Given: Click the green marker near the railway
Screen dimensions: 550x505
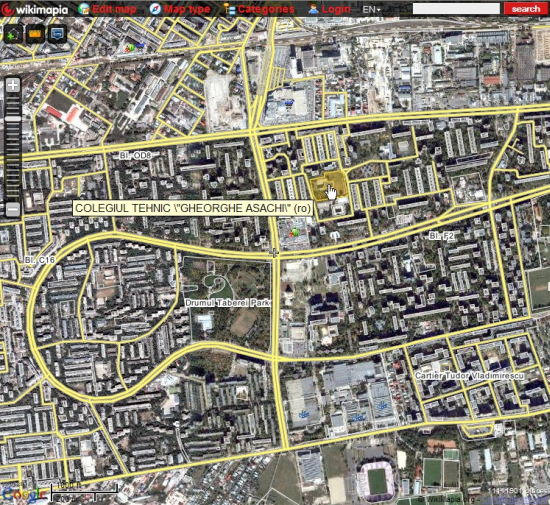Looking at the screenshot, I should tap(130, 48).
